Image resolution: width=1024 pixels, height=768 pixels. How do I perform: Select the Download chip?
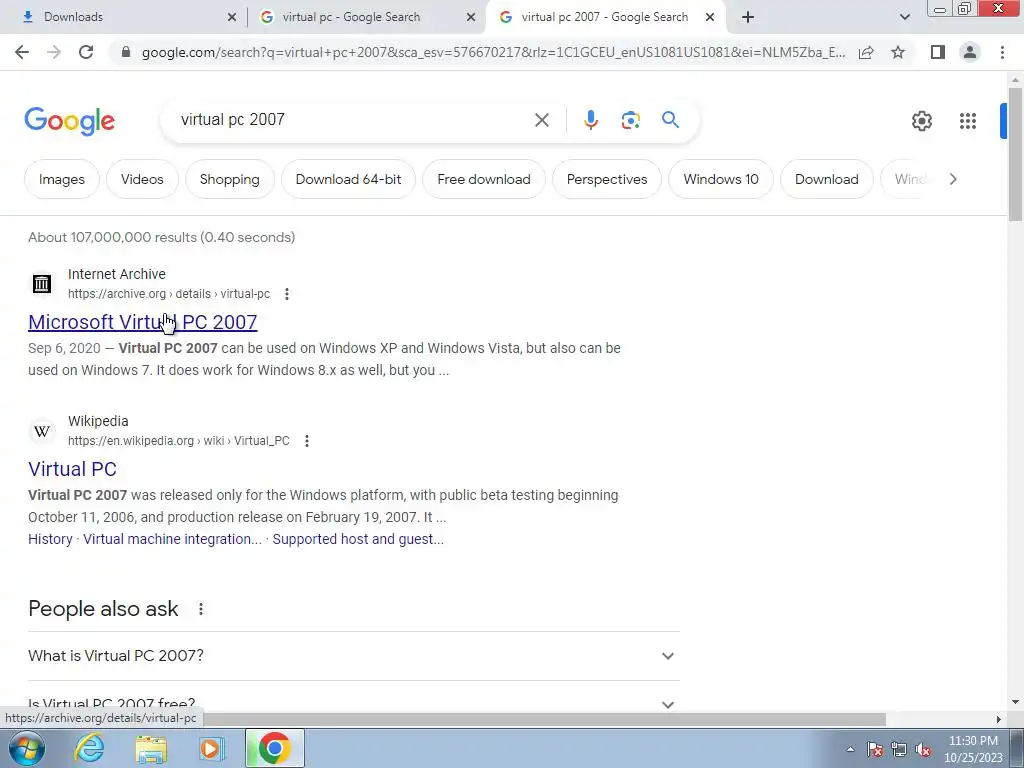click(x=827, y=179)
